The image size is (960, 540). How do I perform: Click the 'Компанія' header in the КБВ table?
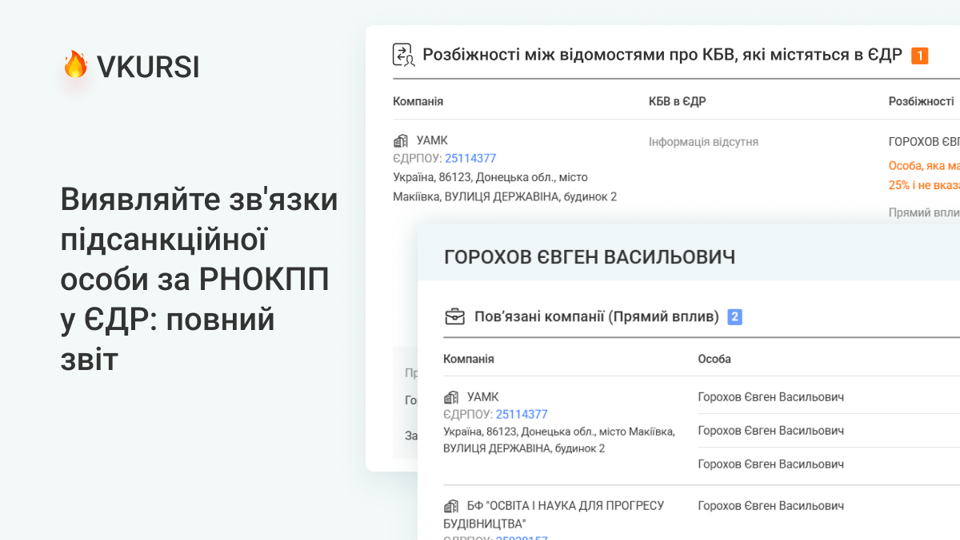(x=418, y=101)
